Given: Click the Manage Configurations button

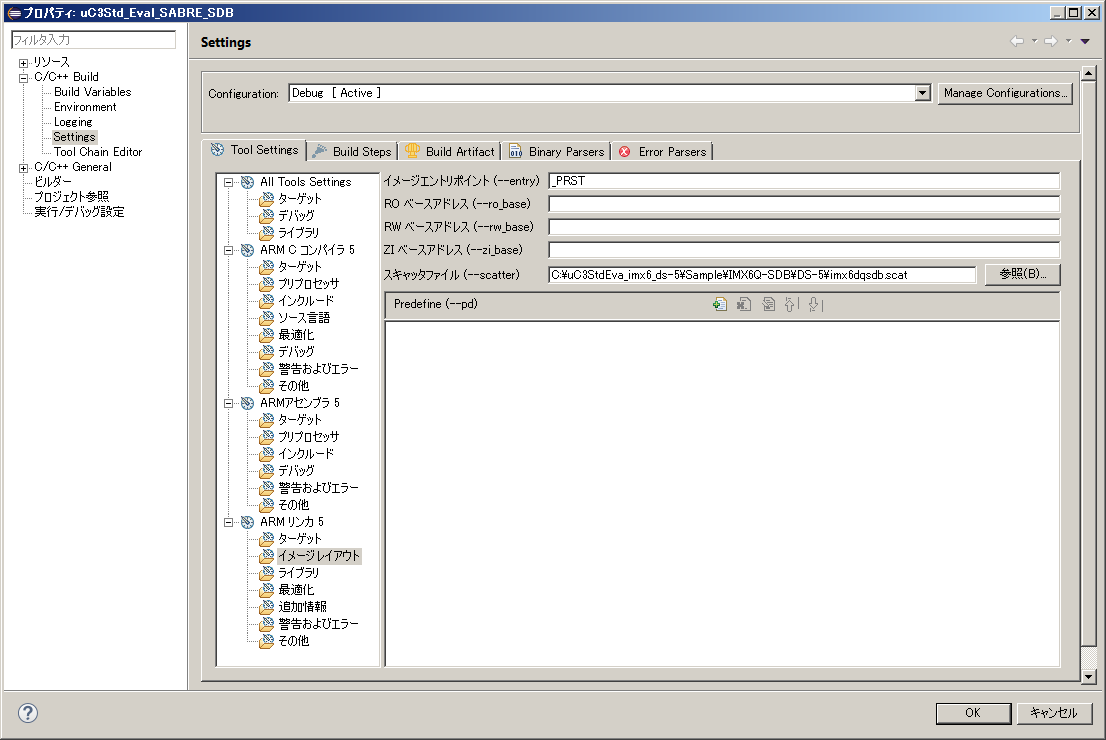Looking at the screenshot, I should coord(1005,93).
